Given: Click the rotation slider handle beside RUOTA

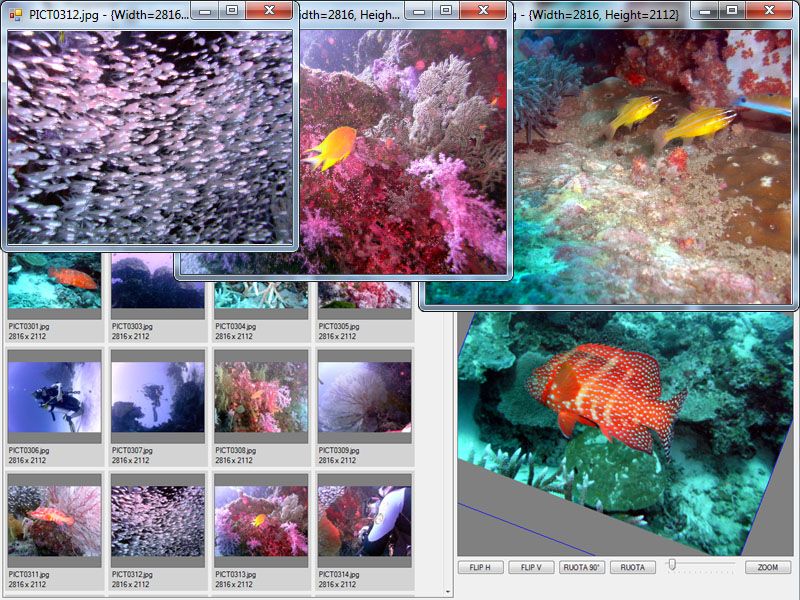Looking at the screenshot, I should click(672, 564).
